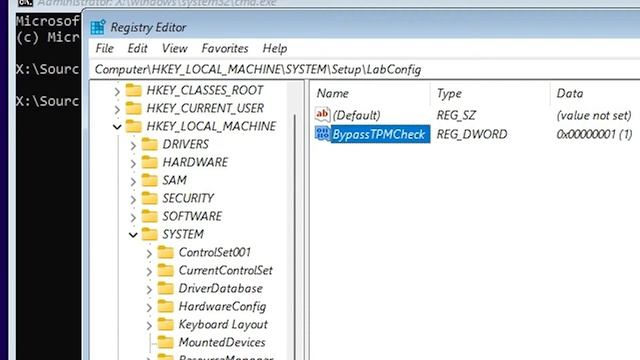Expand the Keyboard Layout key
The width and height of the screenshot is (640, 360).
tap(149, 325)
